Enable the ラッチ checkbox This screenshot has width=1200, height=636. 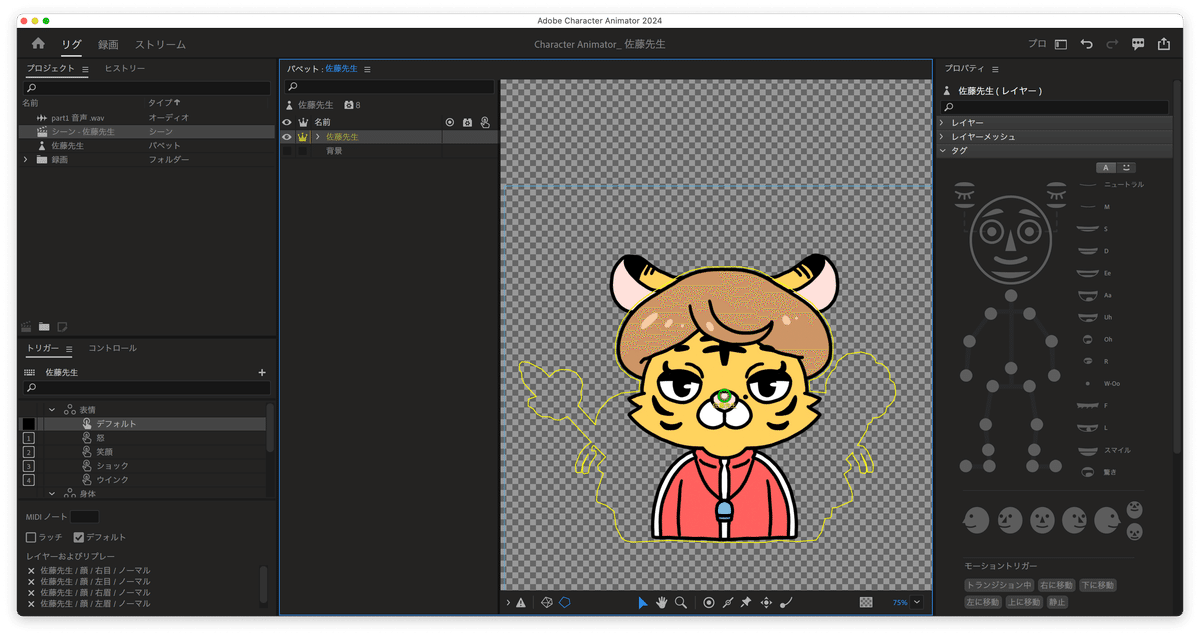pos(31,537)
